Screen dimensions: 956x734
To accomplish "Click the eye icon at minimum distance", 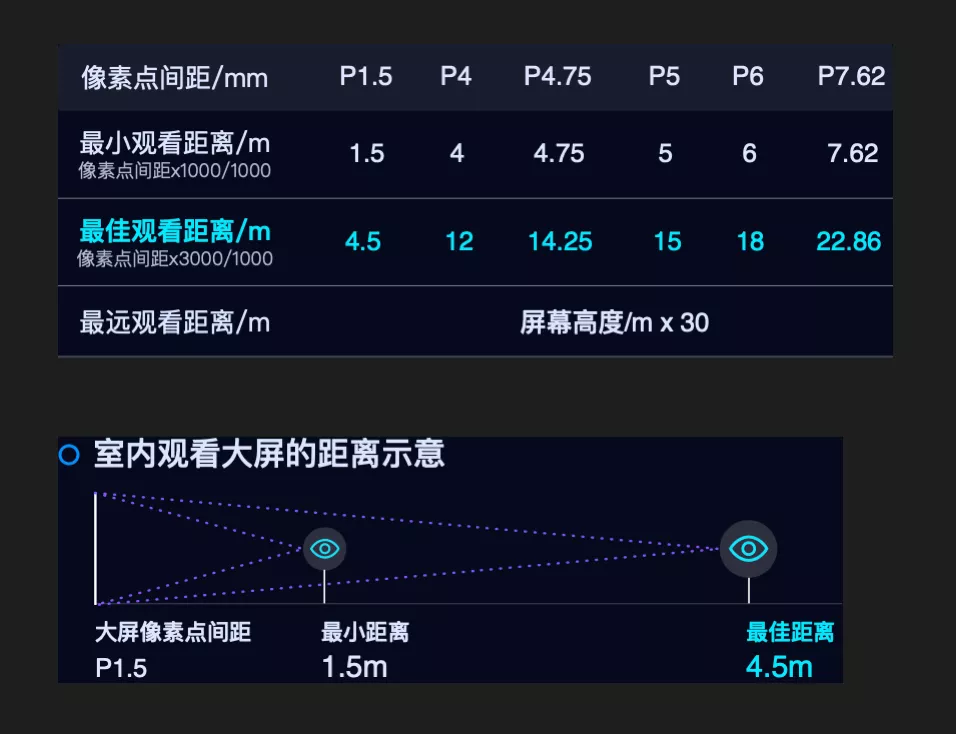I will click(x=324, y=549).
